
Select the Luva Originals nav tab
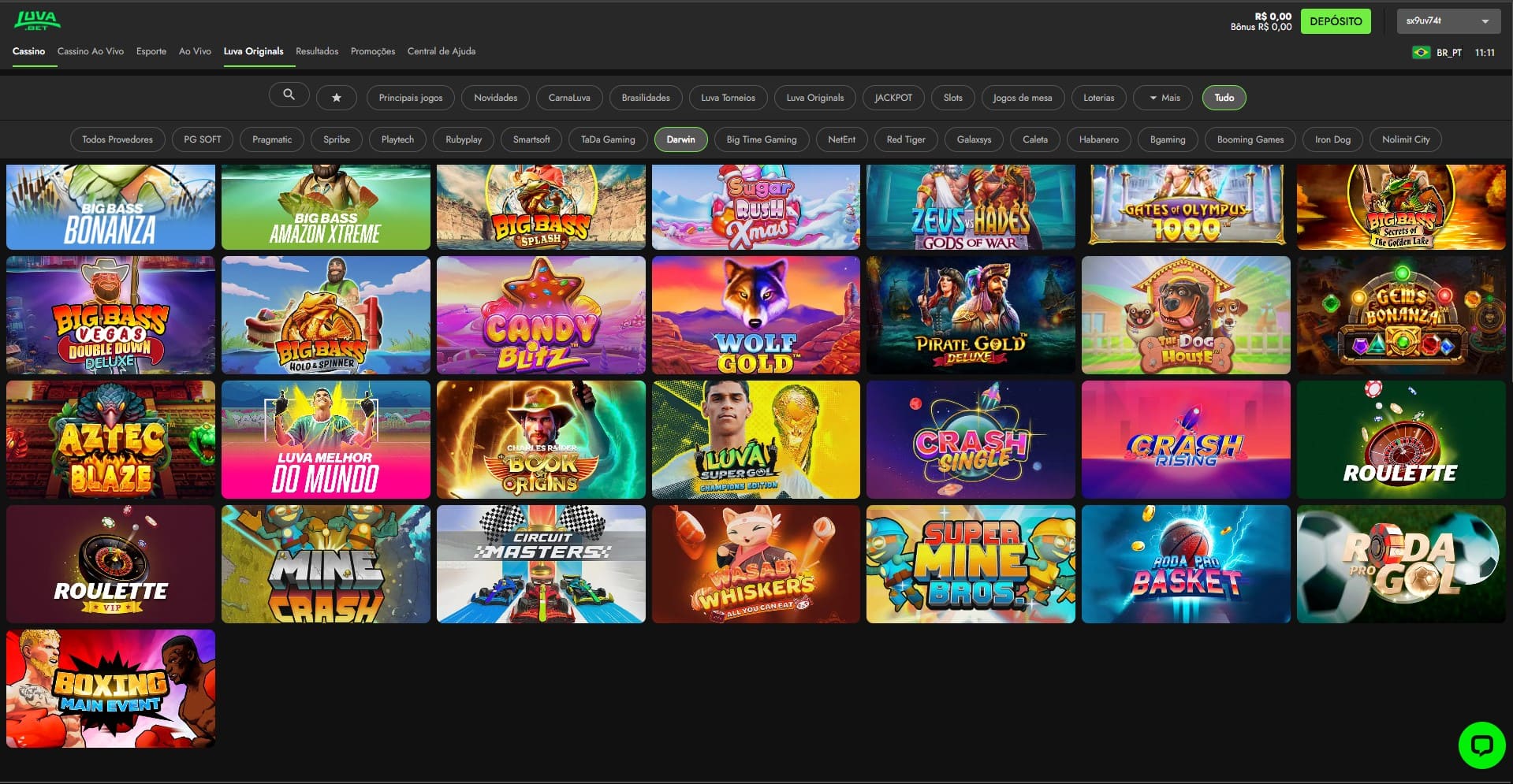click(253, 51)
